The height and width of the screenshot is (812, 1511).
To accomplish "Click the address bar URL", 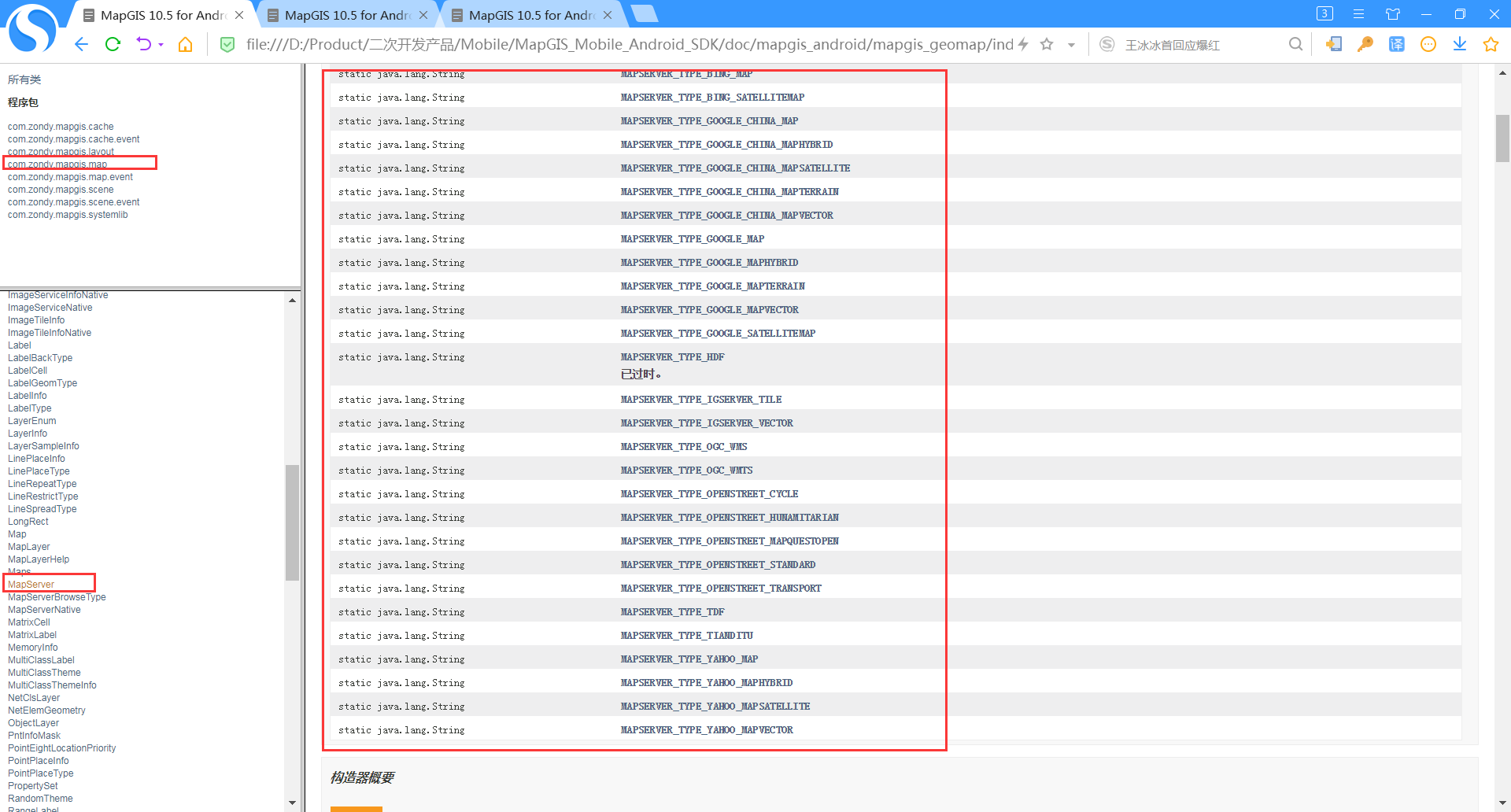I will pyautogui.click(x=630, y=45).
